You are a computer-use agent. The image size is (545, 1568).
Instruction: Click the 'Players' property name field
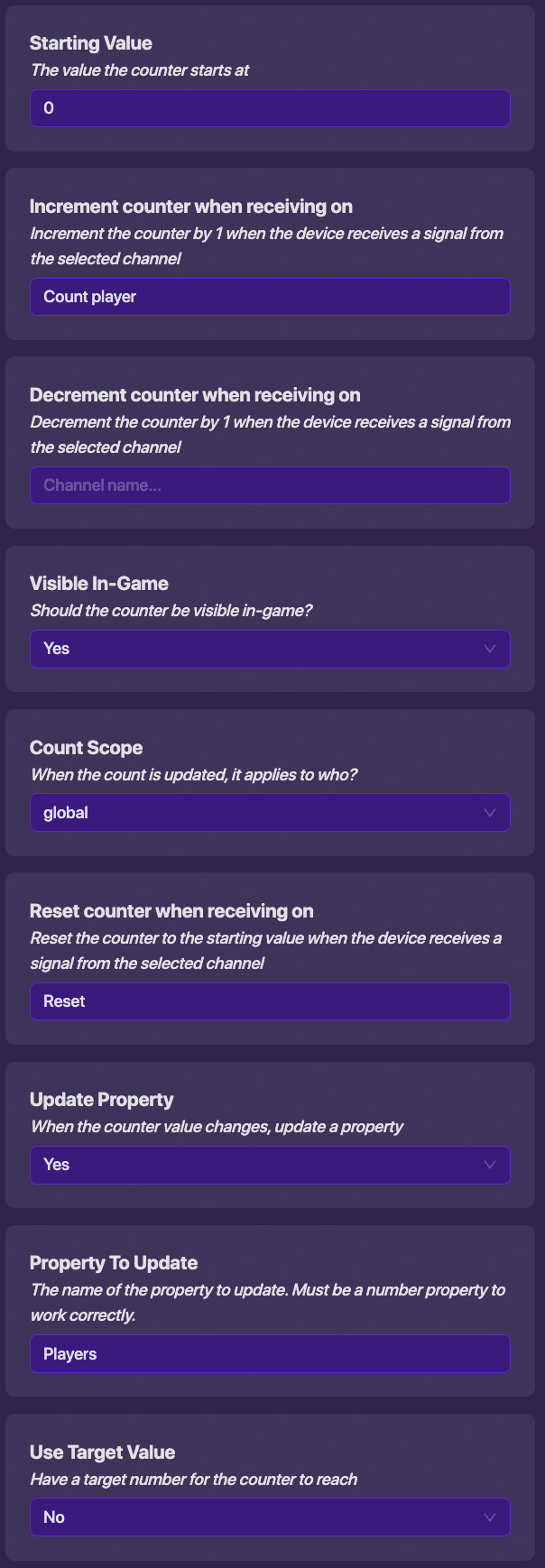pos(270,1354)
